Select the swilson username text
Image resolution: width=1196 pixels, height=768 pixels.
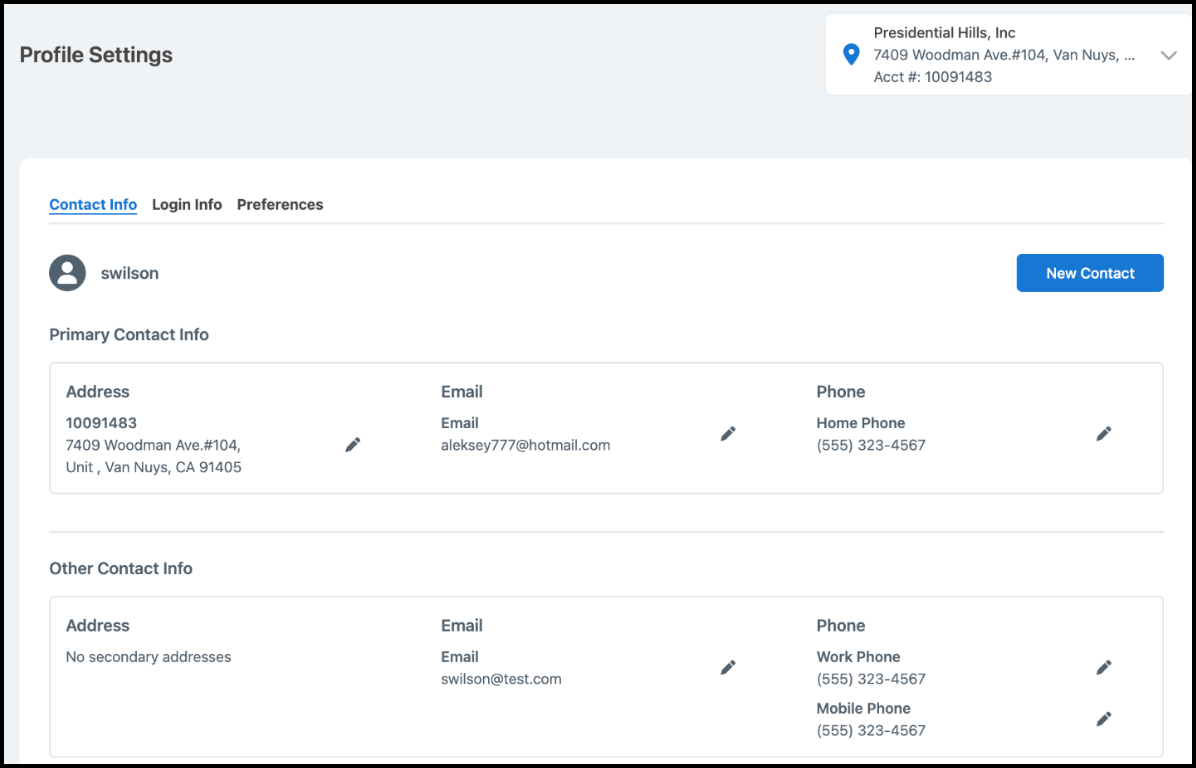pos(130,273)
